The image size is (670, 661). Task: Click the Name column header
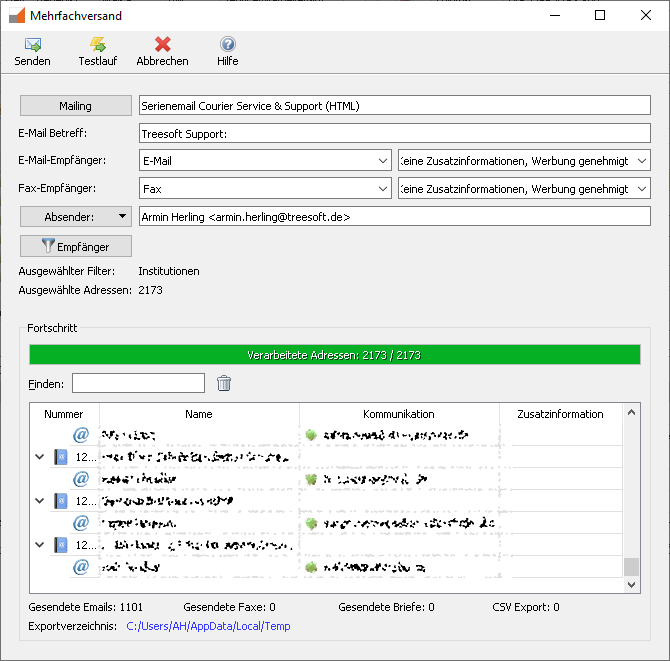tap(199, 414)
